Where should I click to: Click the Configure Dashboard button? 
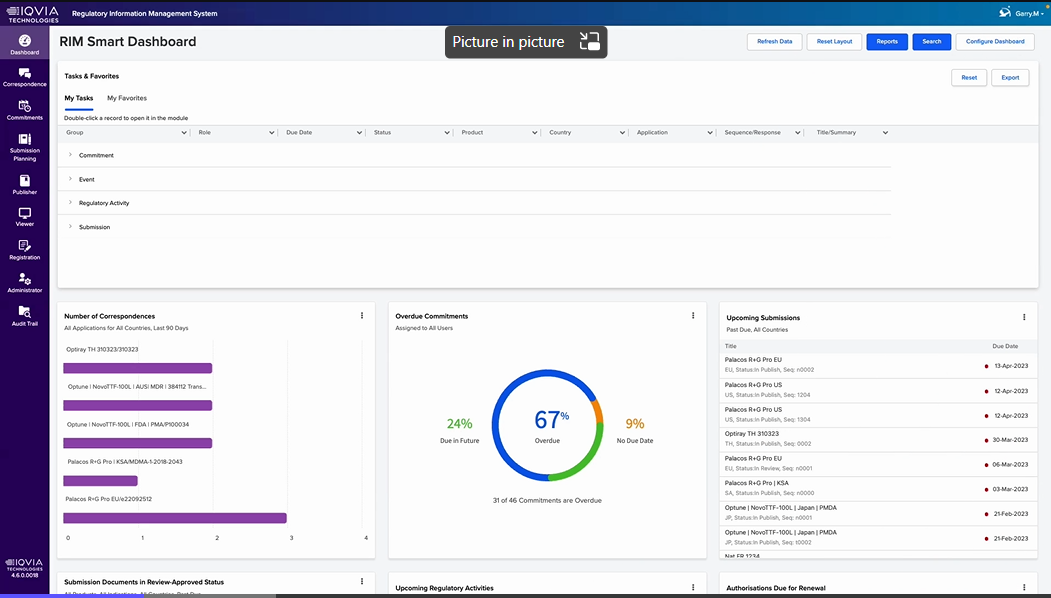click(995, 42)
